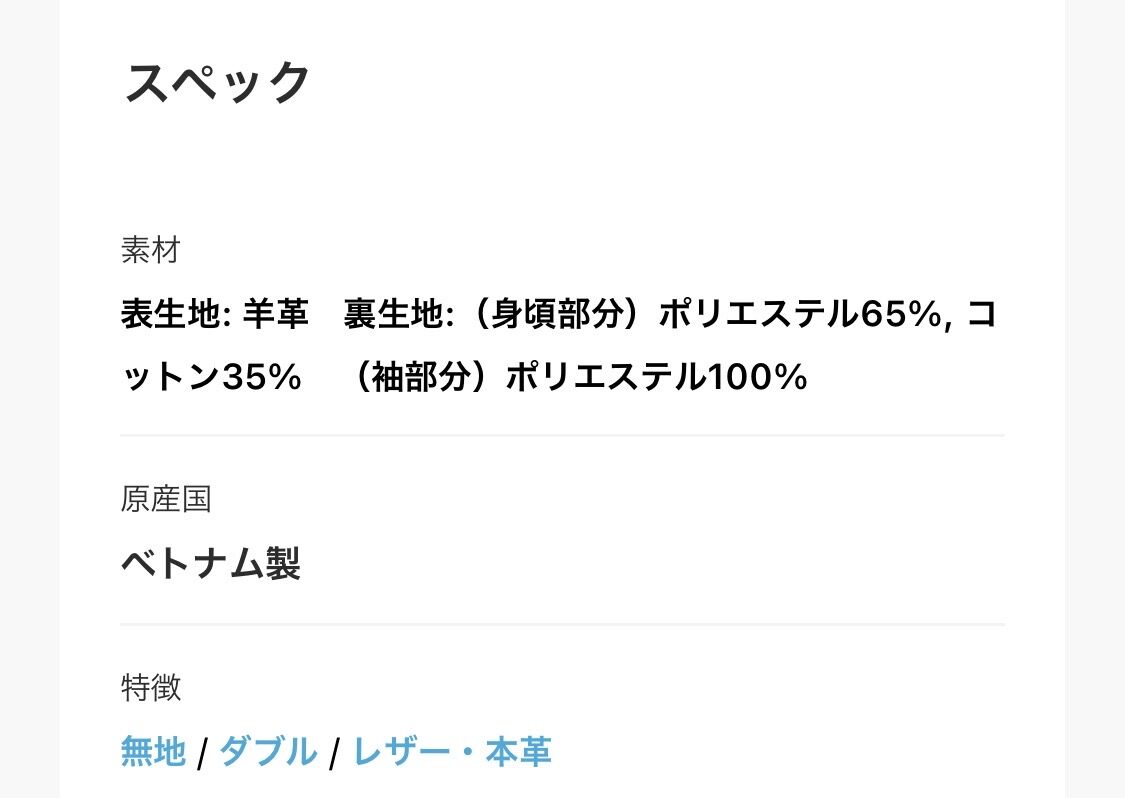Click the slash between 無地 and ダブル

pyautogui.click(x=202, y=753)
